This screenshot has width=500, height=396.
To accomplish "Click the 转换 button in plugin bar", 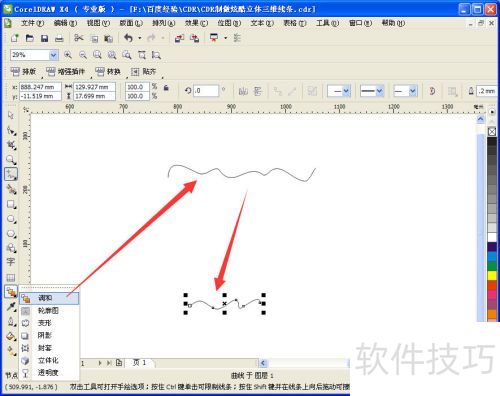I will [108, 71].
